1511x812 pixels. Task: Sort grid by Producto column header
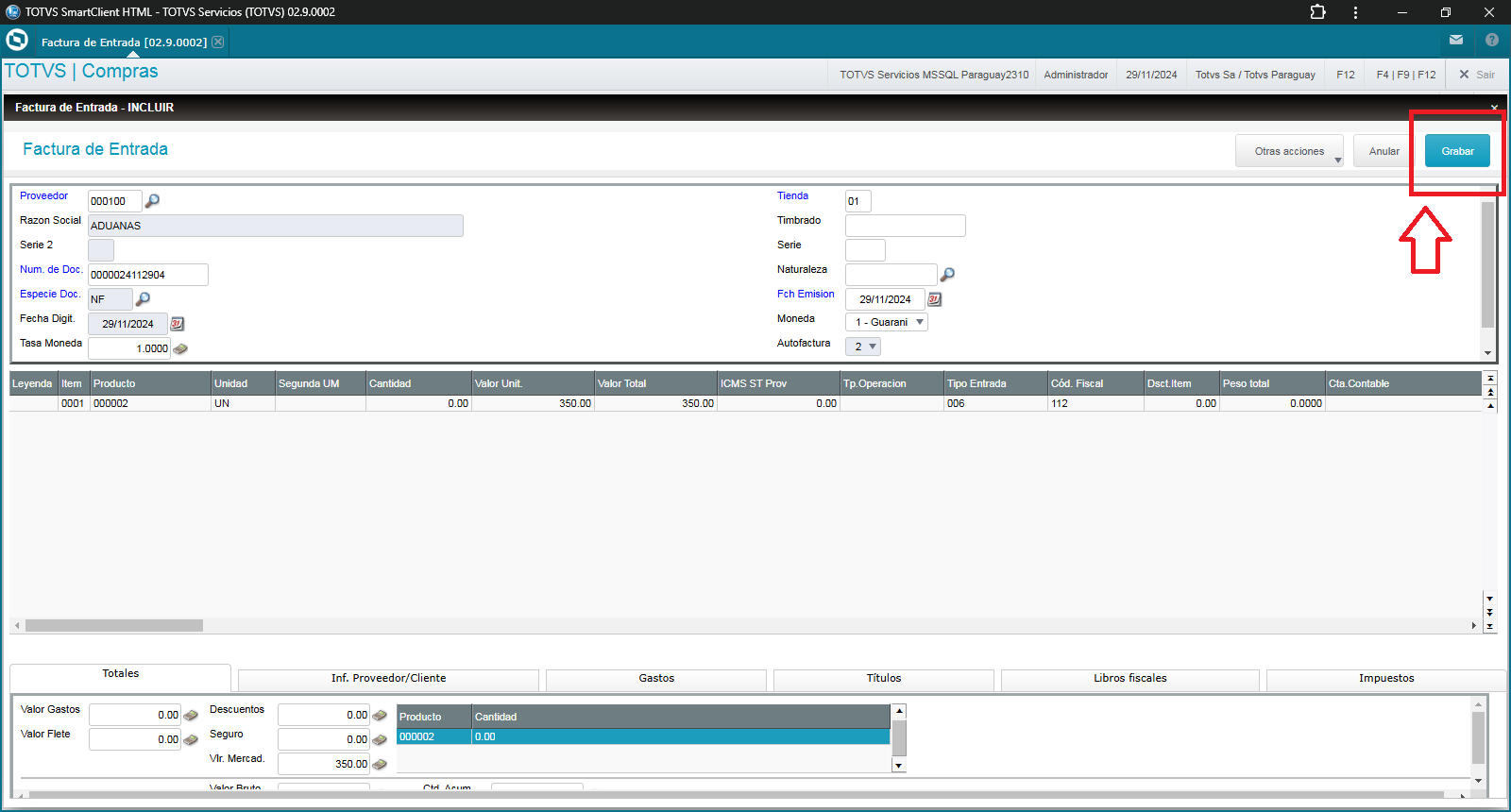(150, 383)
